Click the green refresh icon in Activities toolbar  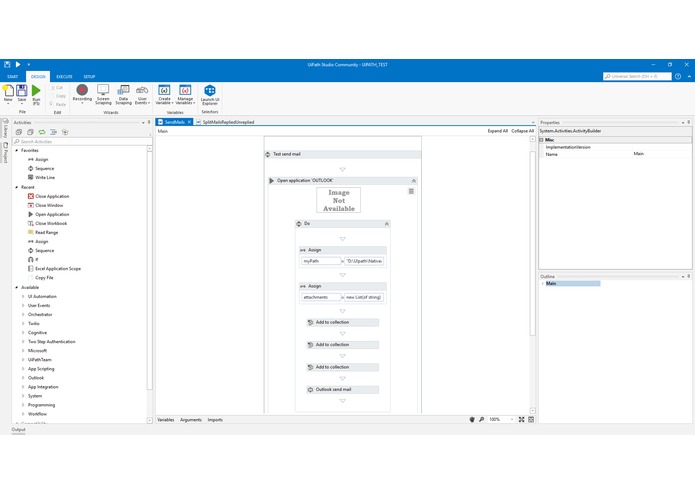click(42, 132)
